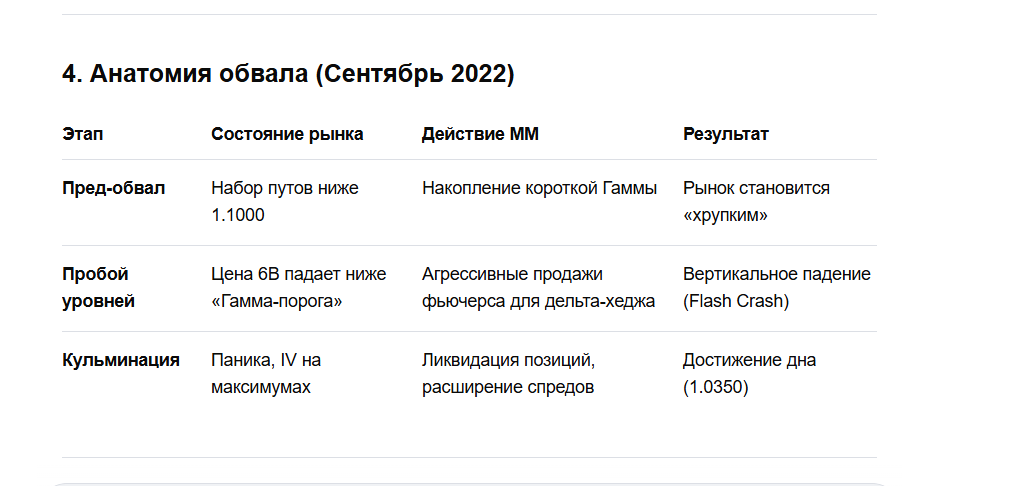Click the «Пред-обвал» row label
Viewport: 1026px width, 486px height.
click(114, 188)
